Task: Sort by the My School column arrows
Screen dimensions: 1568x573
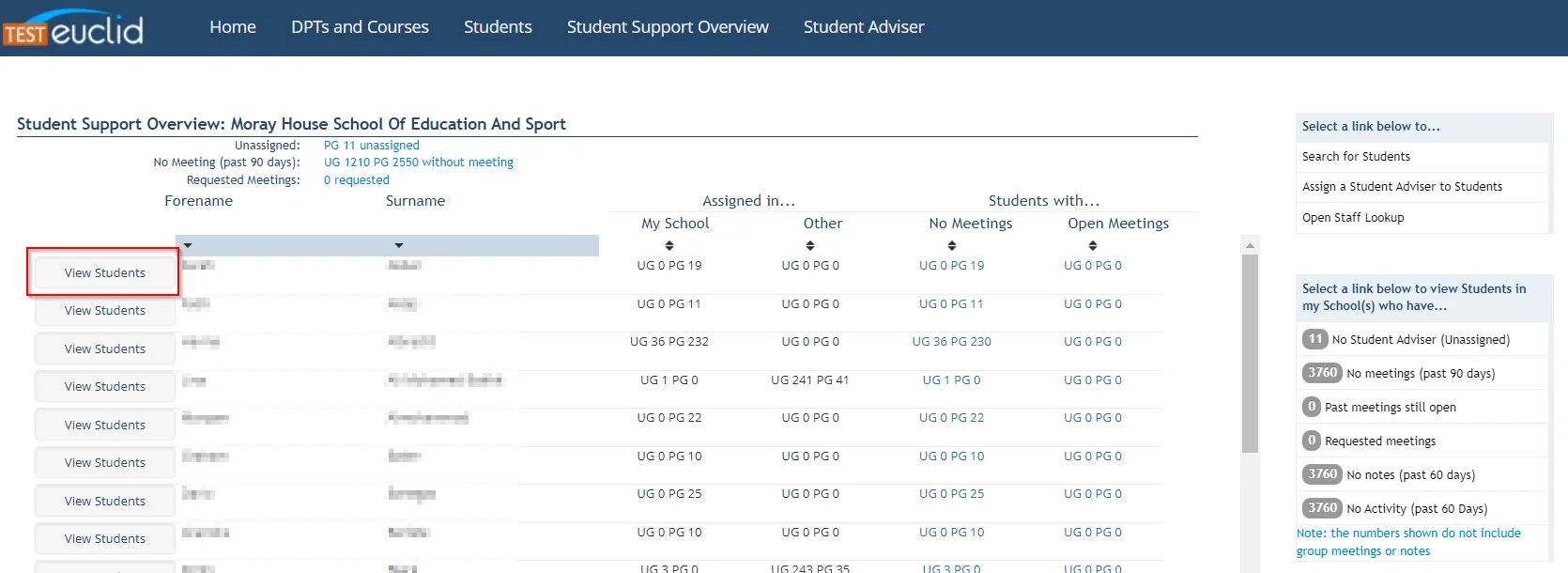Action: (x=669, y=246)
